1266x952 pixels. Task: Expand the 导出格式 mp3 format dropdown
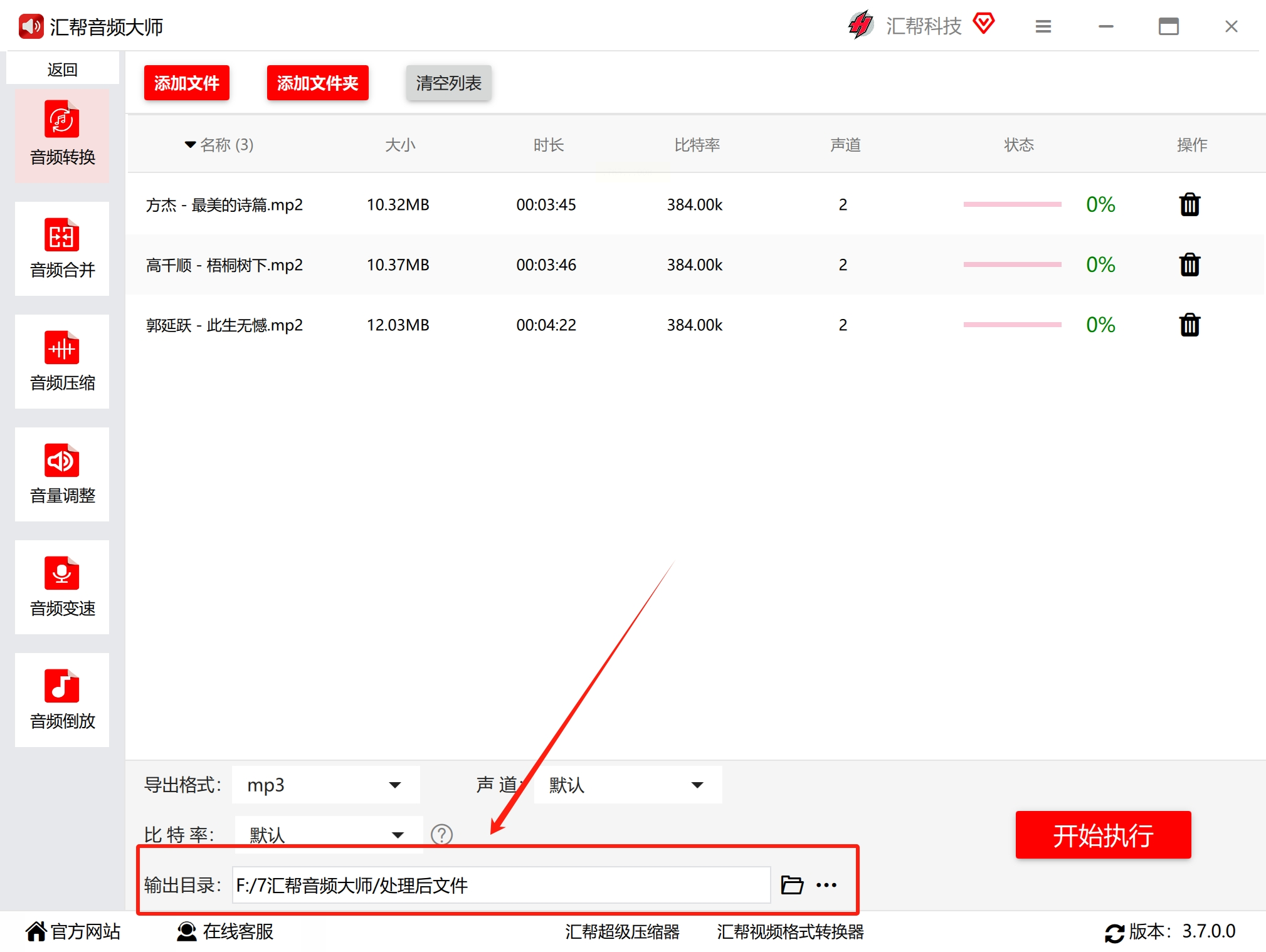pyautogui.click(x=325, y=785)
